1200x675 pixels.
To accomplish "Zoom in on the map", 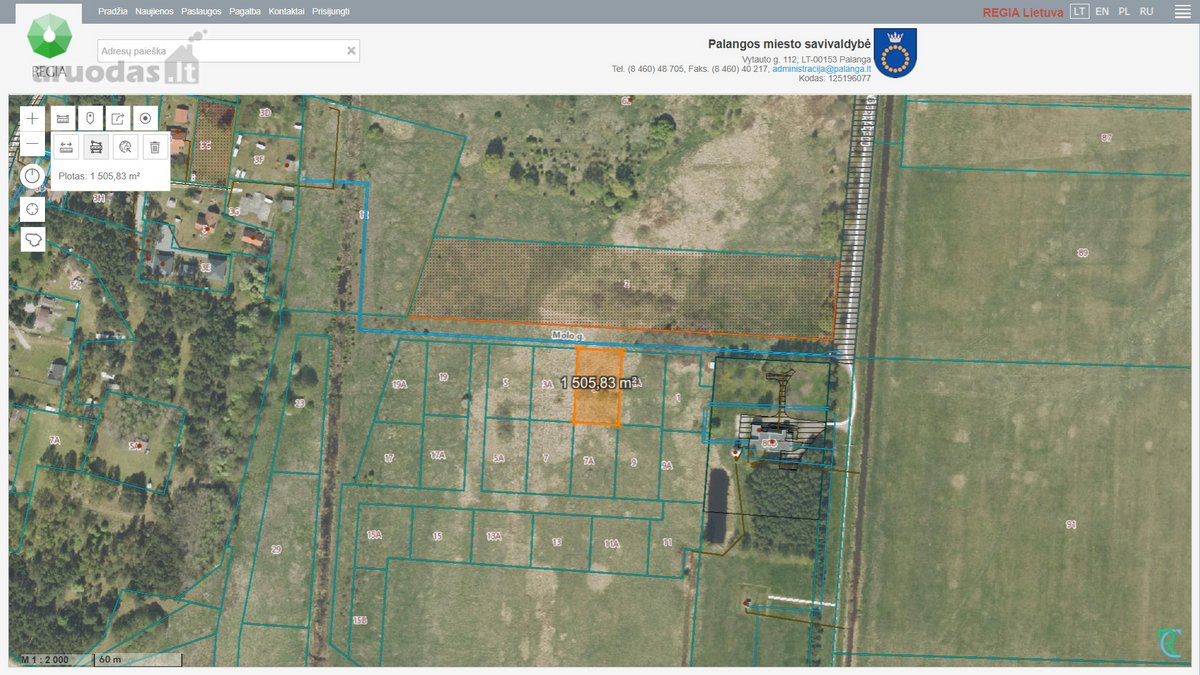I will click(33, 118).
